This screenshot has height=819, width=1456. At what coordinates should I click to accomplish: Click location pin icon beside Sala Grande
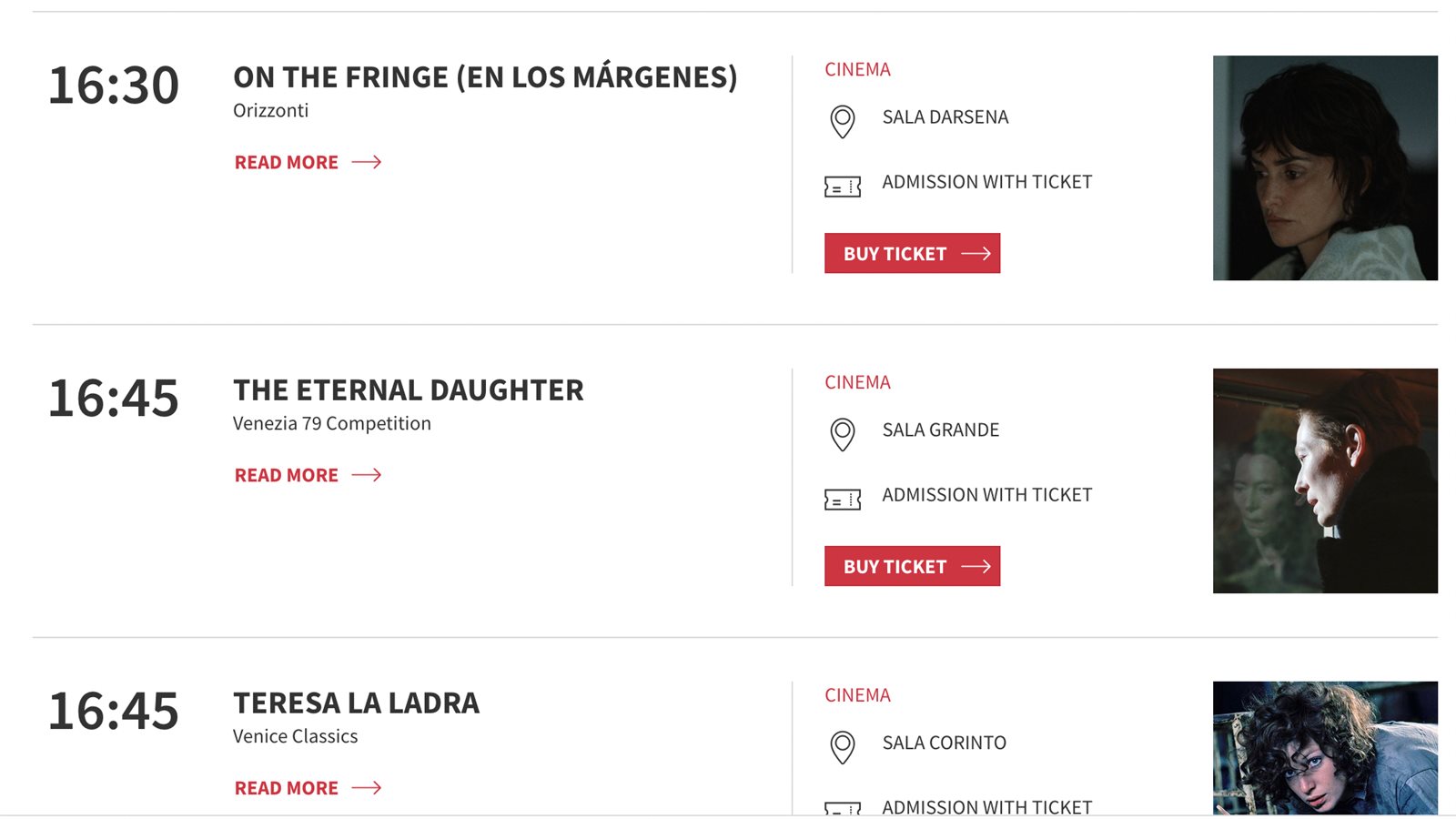(843, 434)
